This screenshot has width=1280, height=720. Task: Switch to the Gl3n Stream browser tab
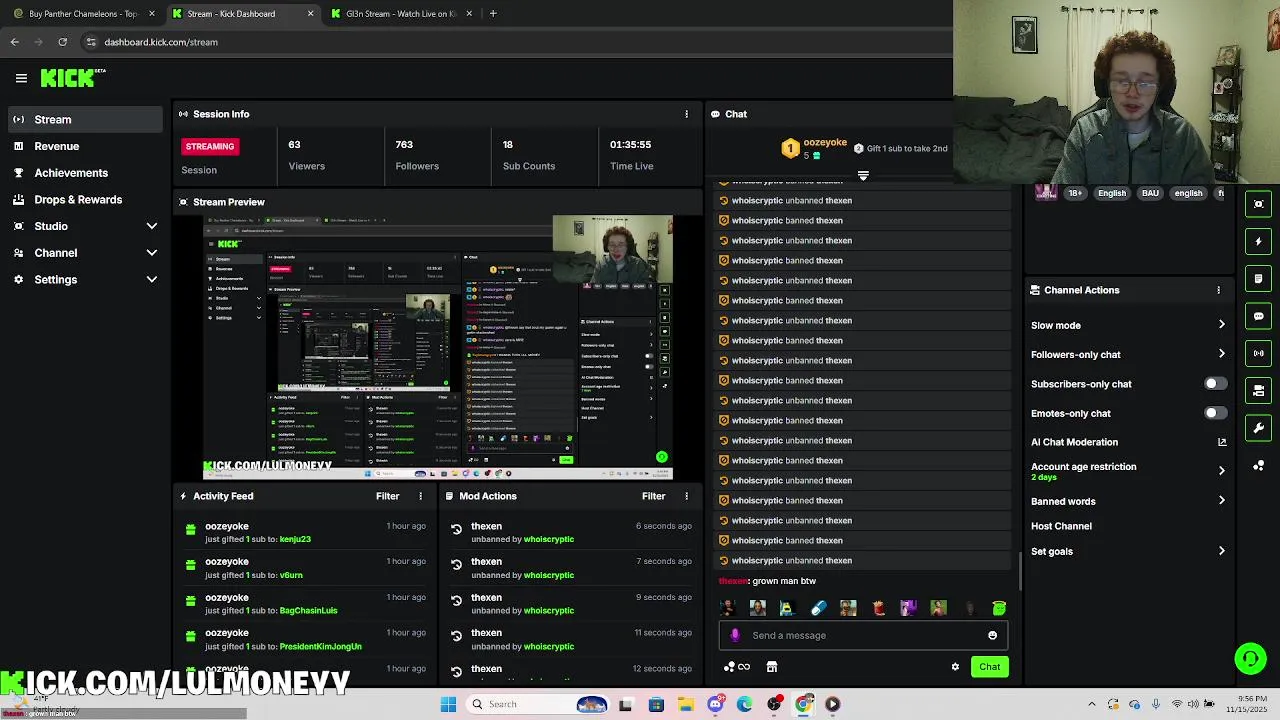point(400,14)
